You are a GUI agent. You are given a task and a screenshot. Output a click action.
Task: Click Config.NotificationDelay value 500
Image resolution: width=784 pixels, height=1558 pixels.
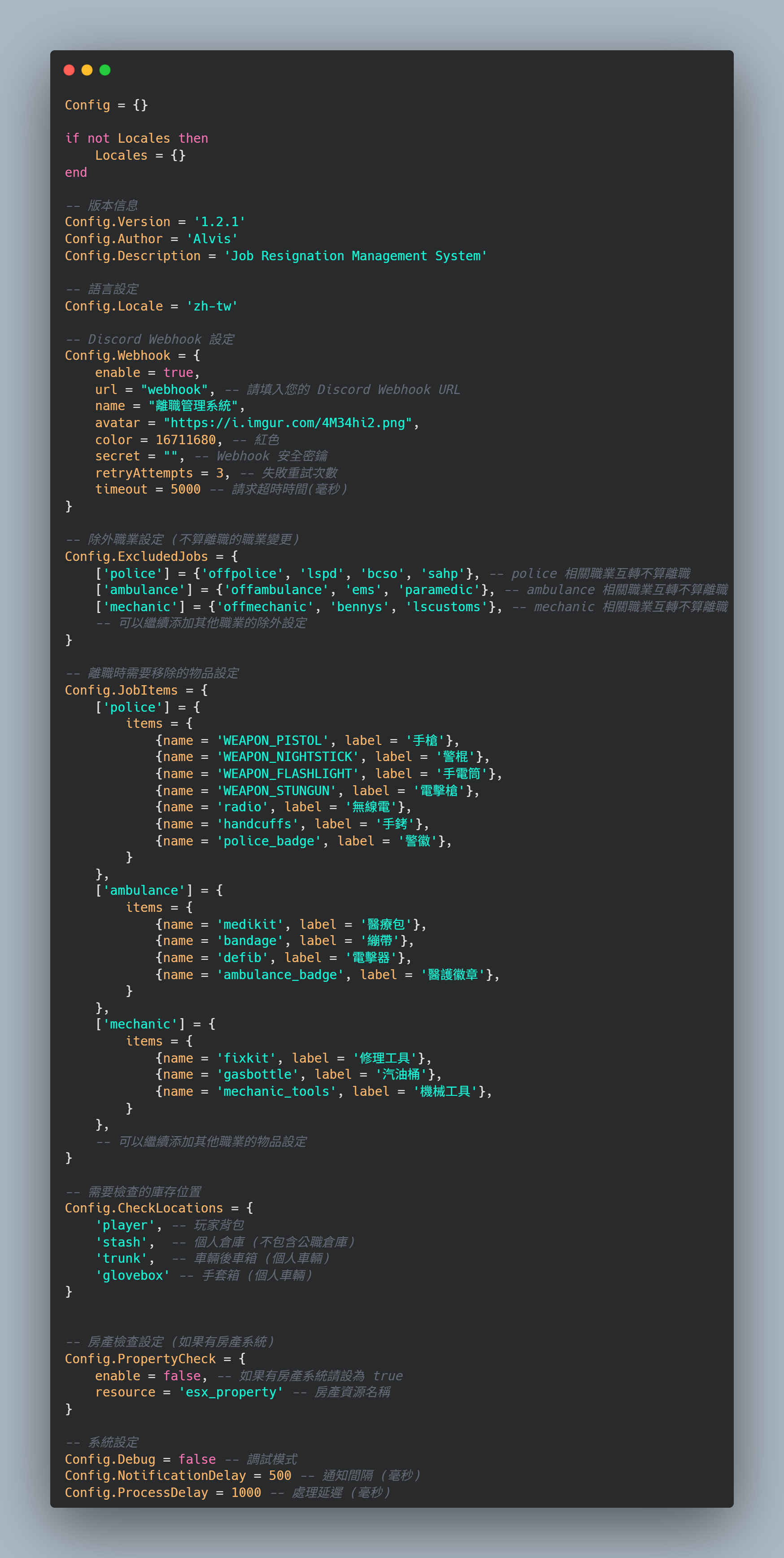pos(280,1475)
